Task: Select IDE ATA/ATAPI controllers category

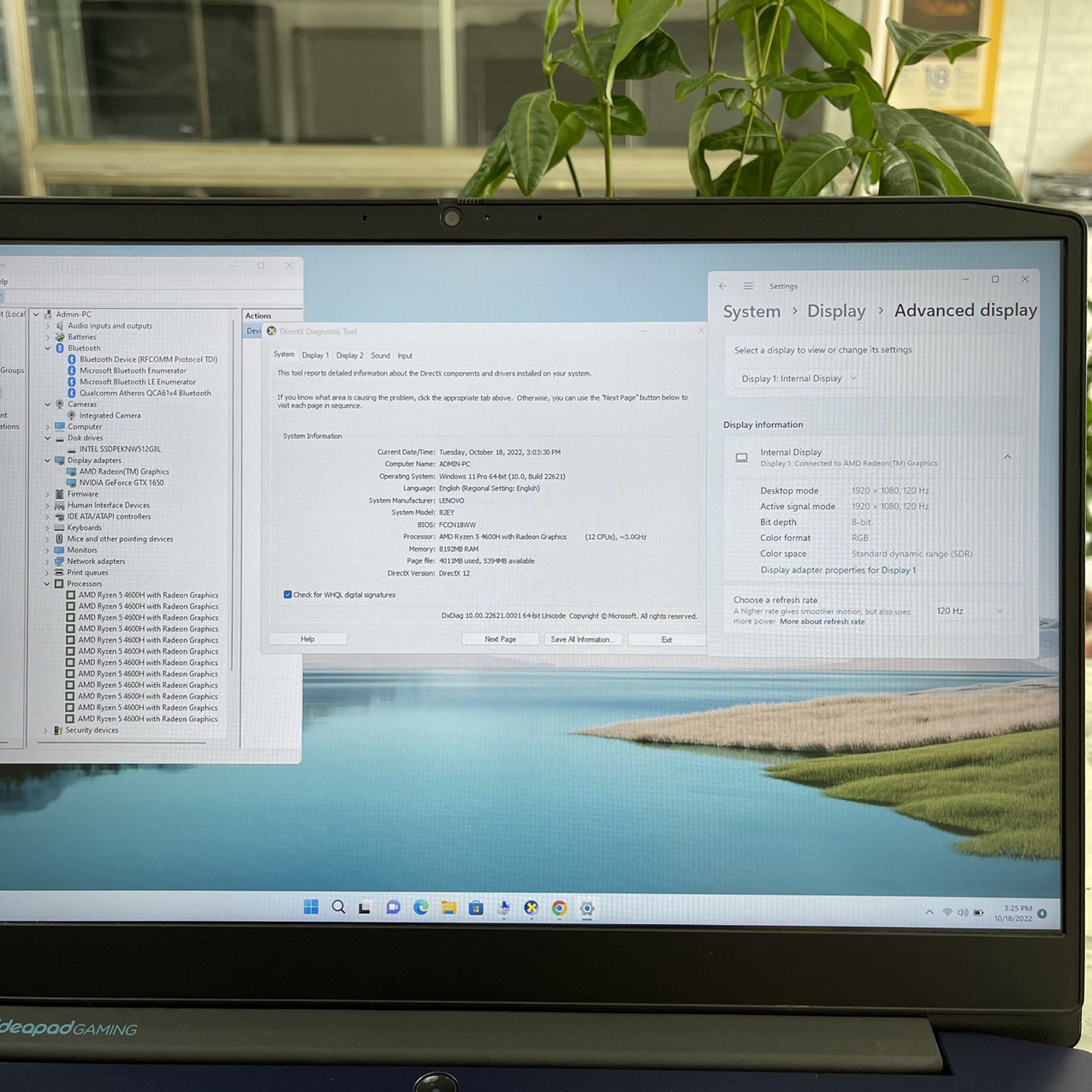Action: click(109, 516)
